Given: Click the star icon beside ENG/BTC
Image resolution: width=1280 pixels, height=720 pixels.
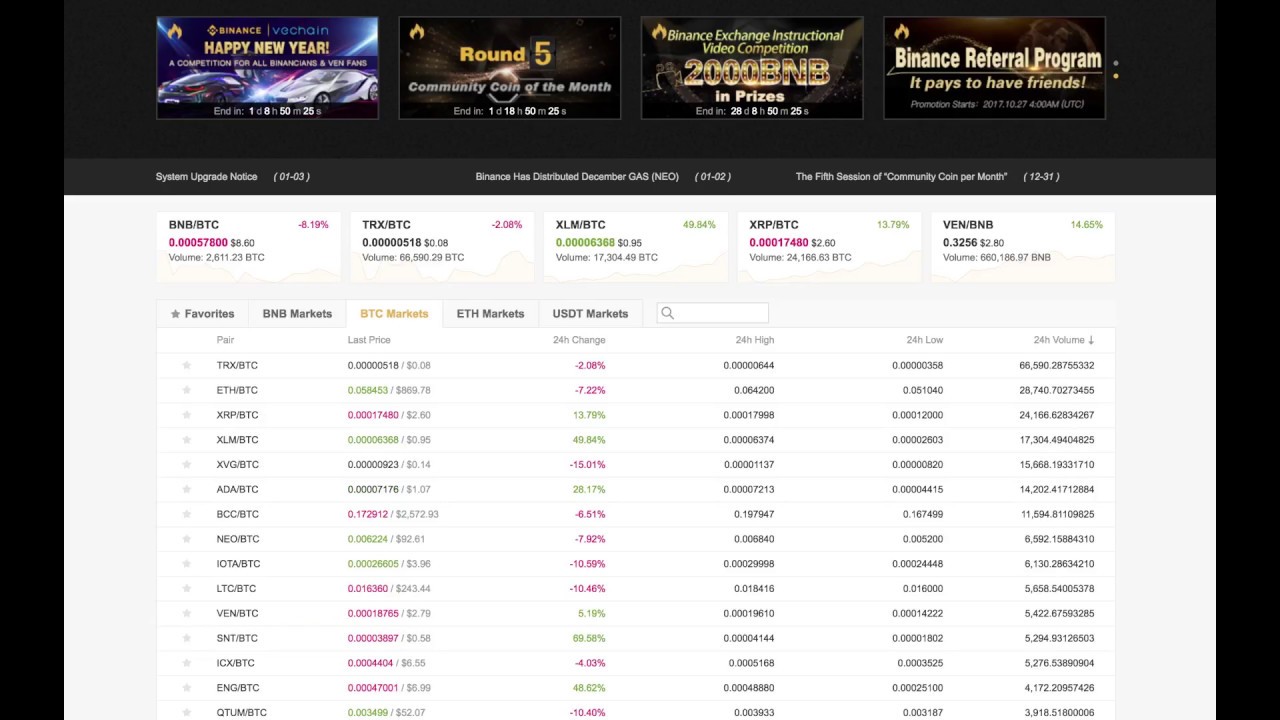Looking at the screenshot, I should click(186, 688).
